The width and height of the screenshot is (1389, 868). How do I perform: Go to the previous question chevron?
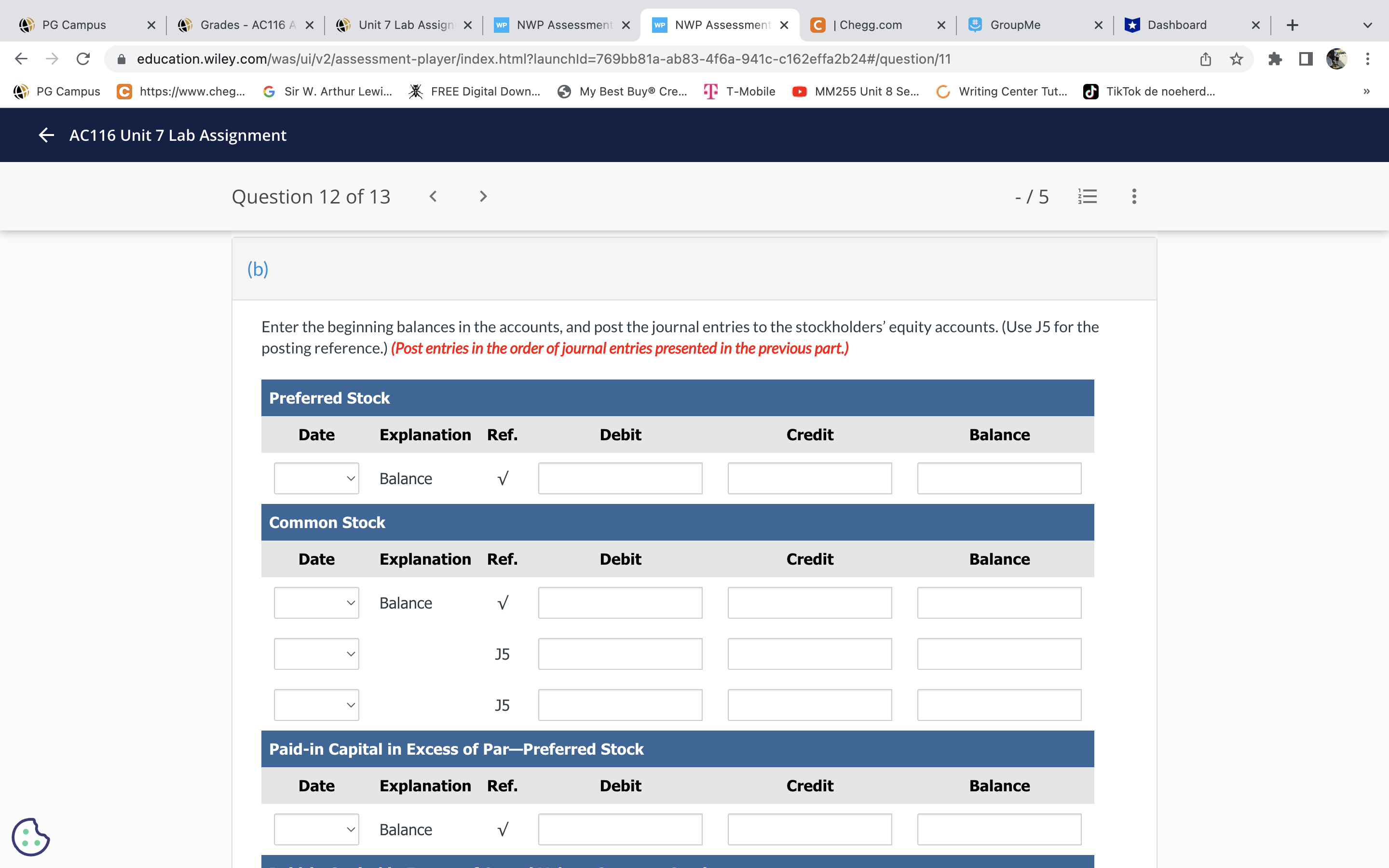[x=434, y=197]
